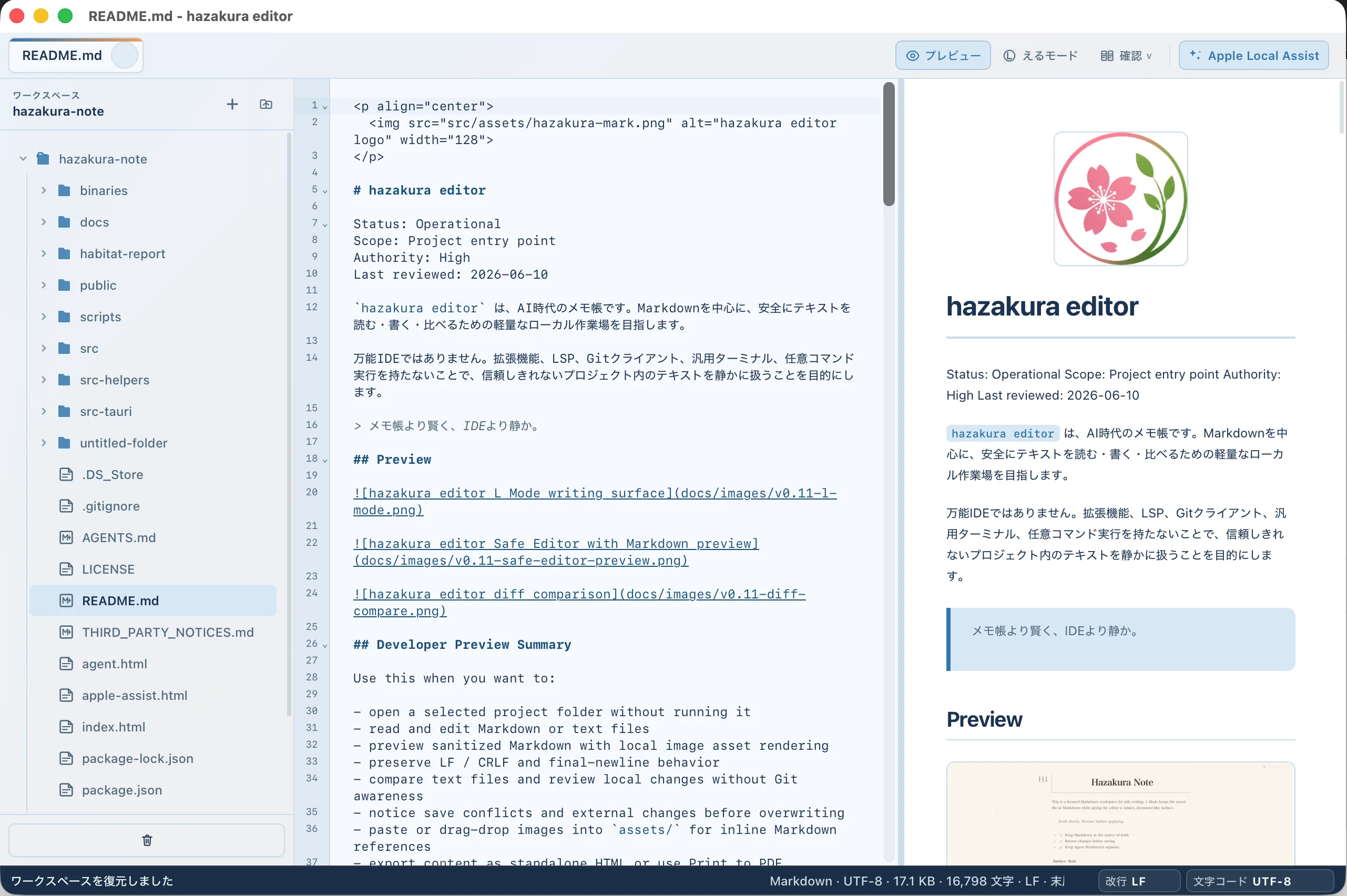Screen dimensions: 1347x896
Task: Toggle えるモード writing mode
Action: click(x=1040, y=55)
